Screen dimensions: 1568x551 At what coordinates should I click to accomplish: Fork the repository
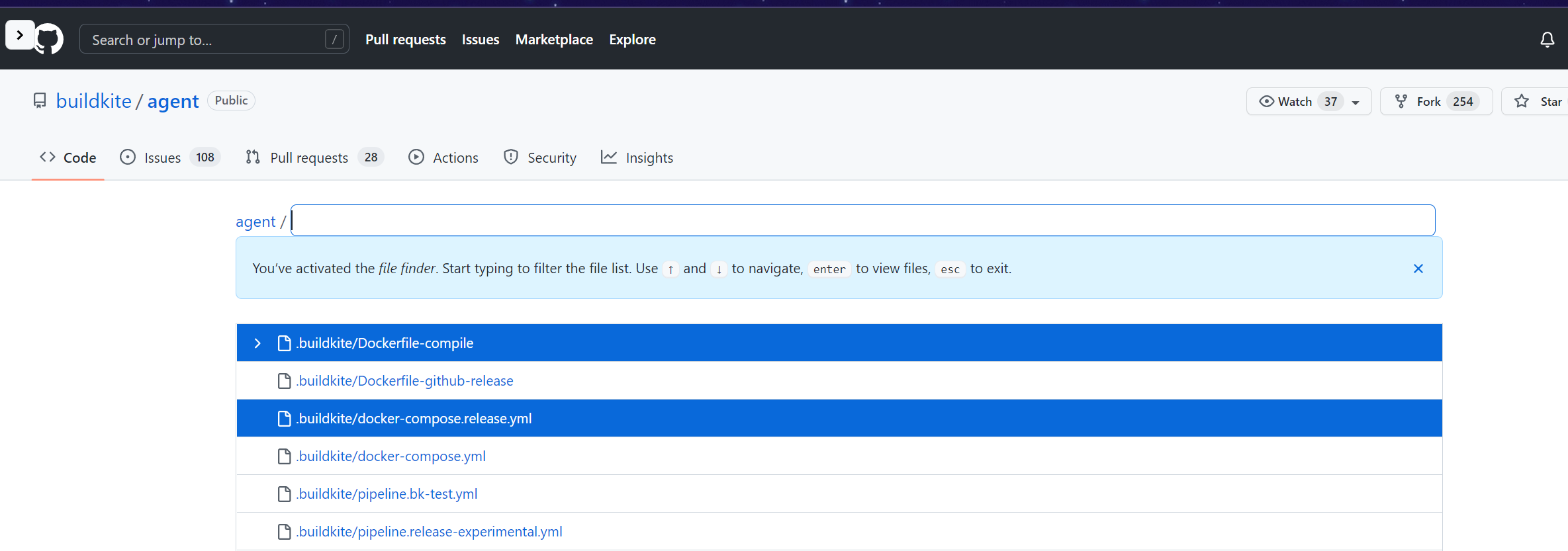pyautogui.click(x=1436, y=101)
